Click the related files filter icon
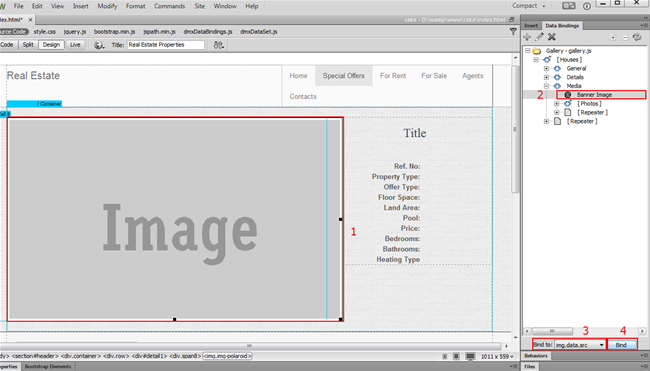The width and height of the screenshot is (650, 371). click(x=513, y=32)
